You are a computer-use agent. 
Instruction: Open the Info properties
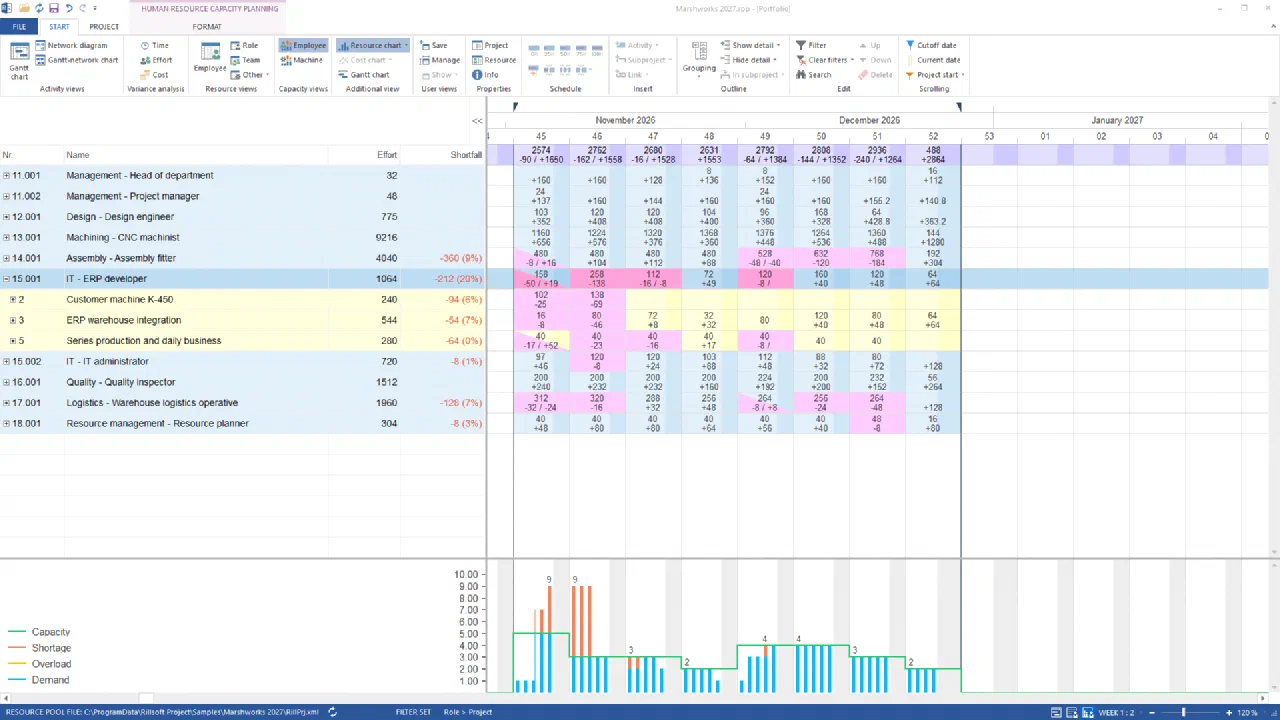point(485,75)
